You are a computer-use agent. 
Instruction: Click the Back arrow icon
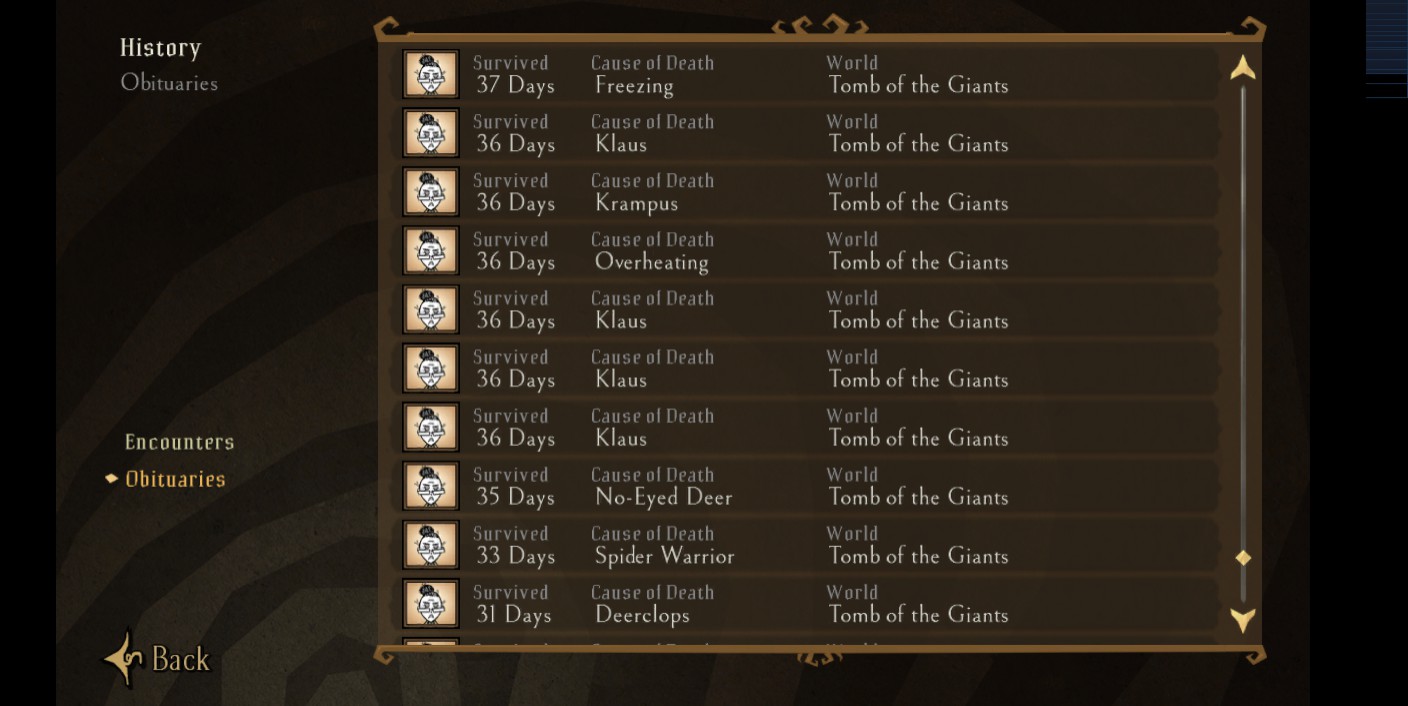point(123,658)
